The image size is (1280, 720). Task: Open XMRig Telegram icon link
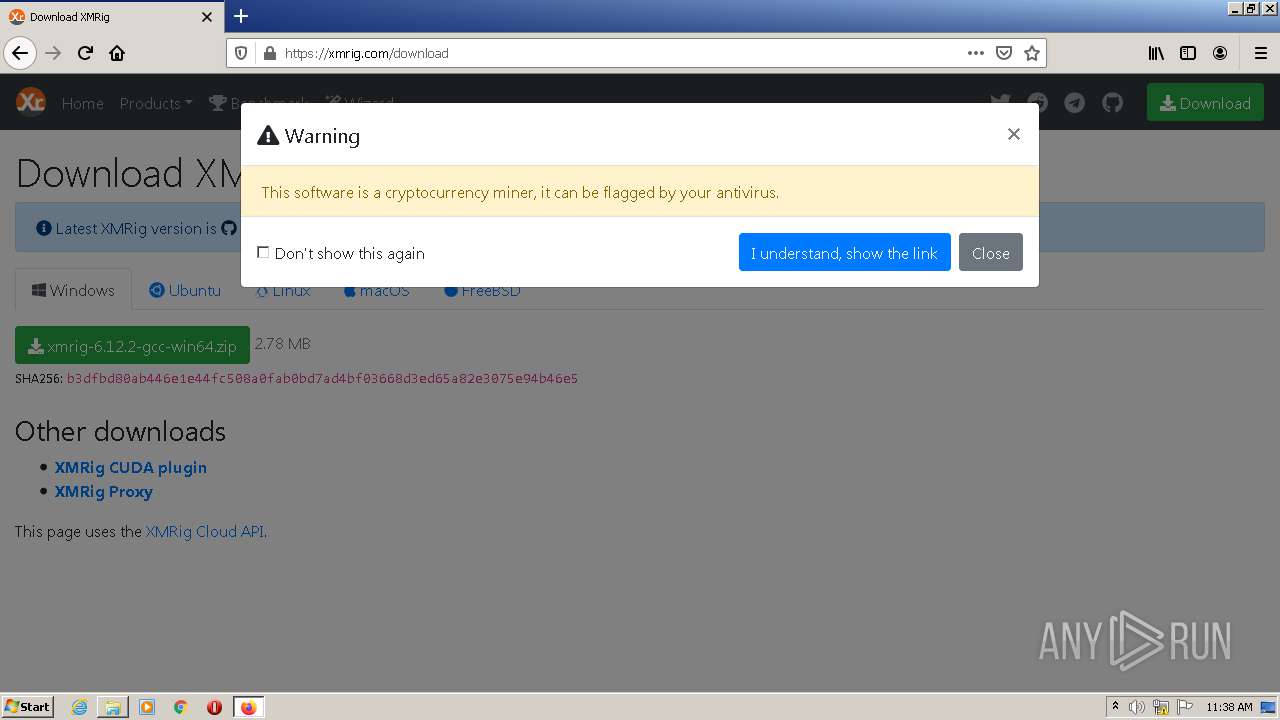click(1075, 102)
